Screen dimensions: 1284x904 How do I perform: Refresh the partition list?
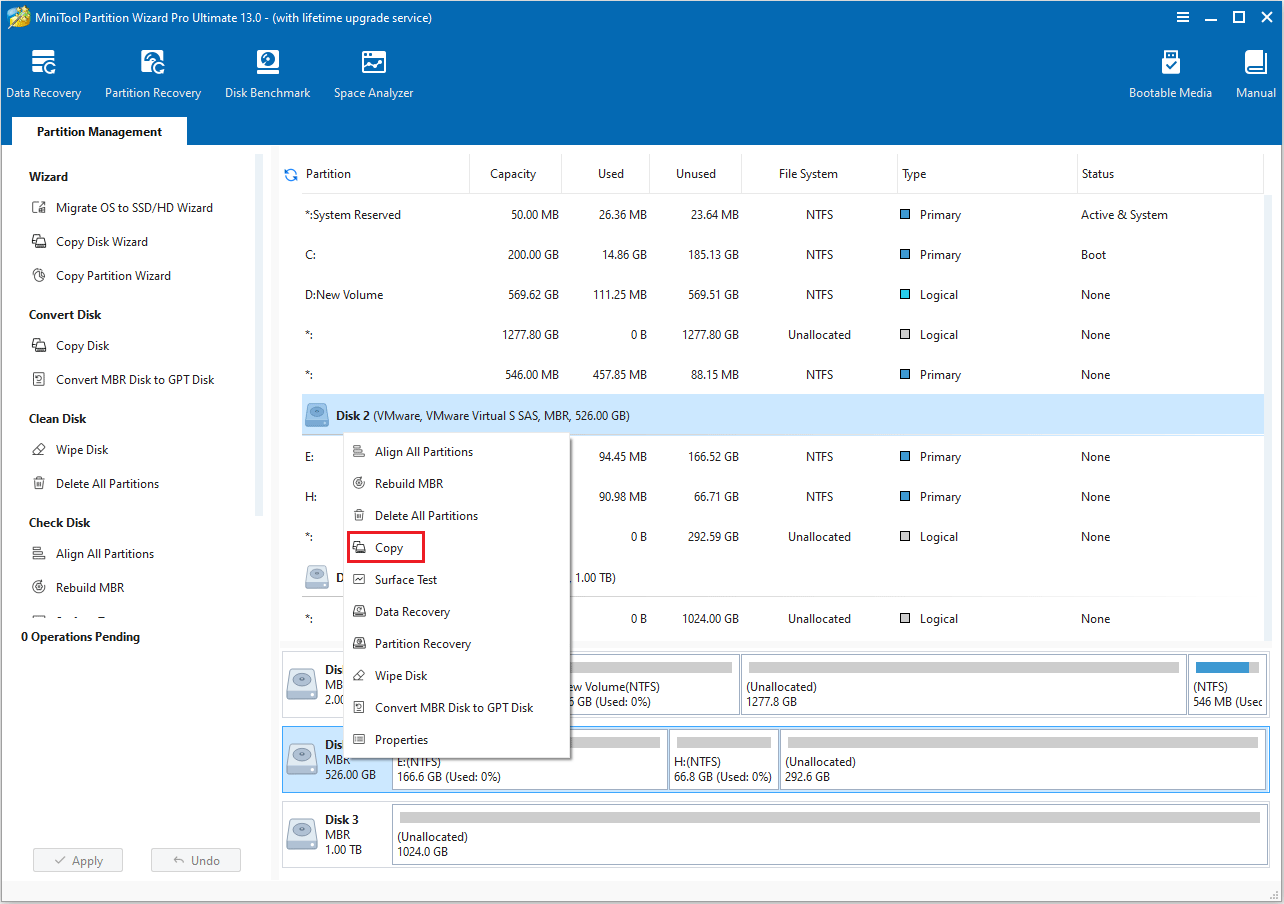click(291, 173)
